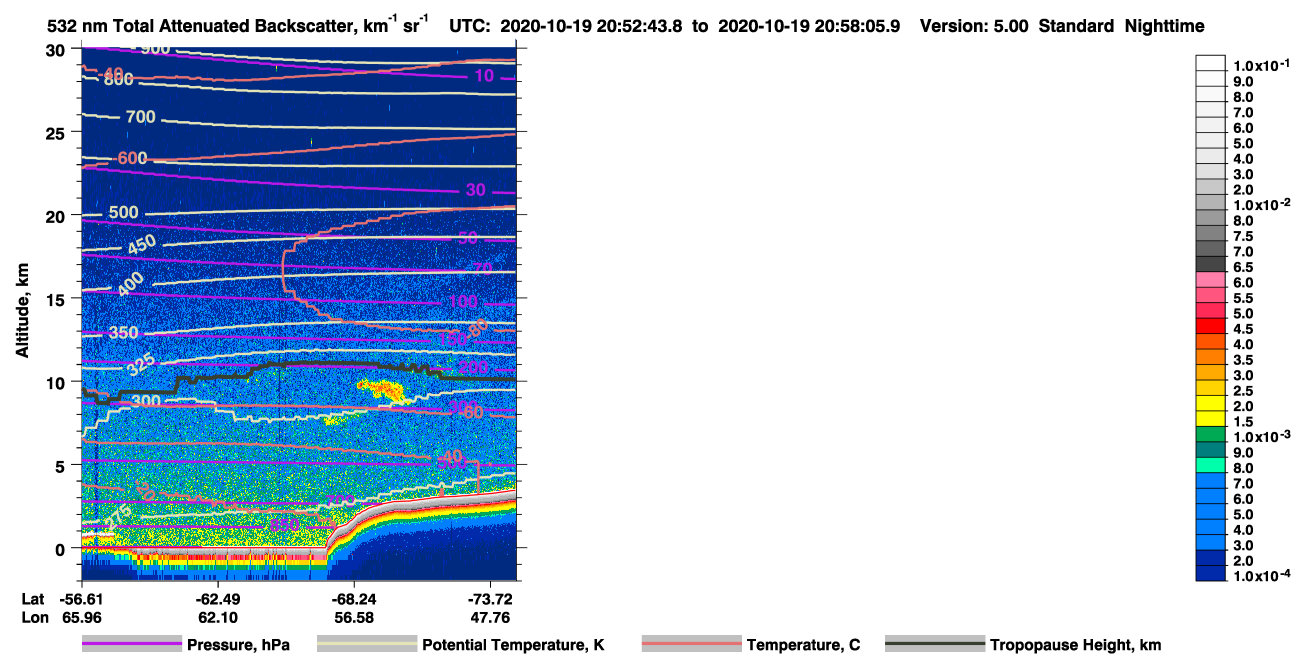Click the colorbar label 2.5
This screenshot has width=1300, height=667.
click(1245, 391)
